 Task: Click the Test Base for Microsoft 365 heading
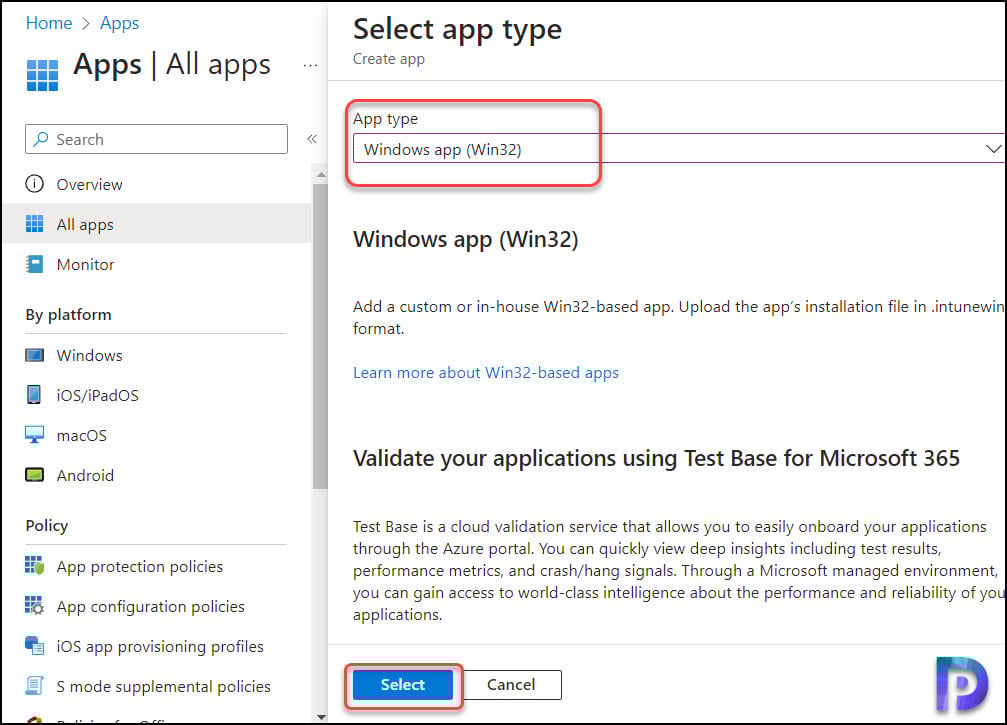coord(656,459)
